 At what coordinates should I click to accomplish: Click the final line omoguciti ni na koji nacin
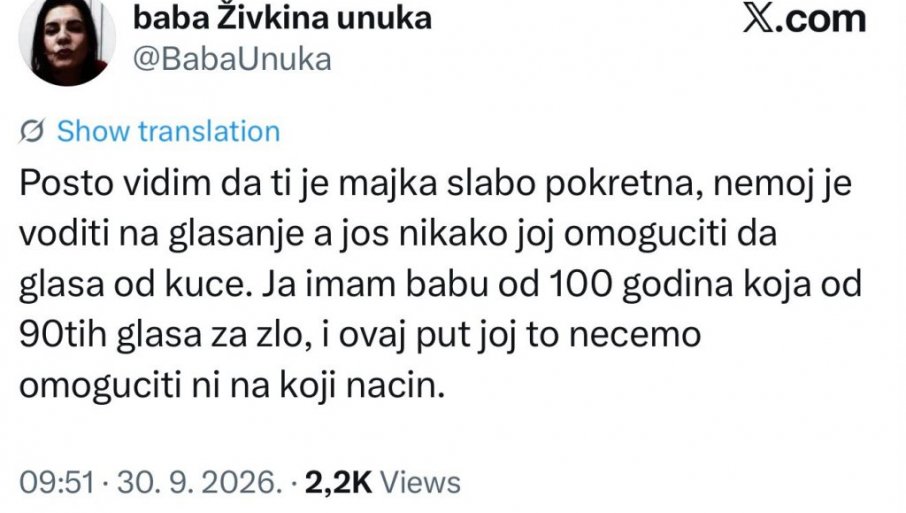pyautogui.click(x=232, y=386)
